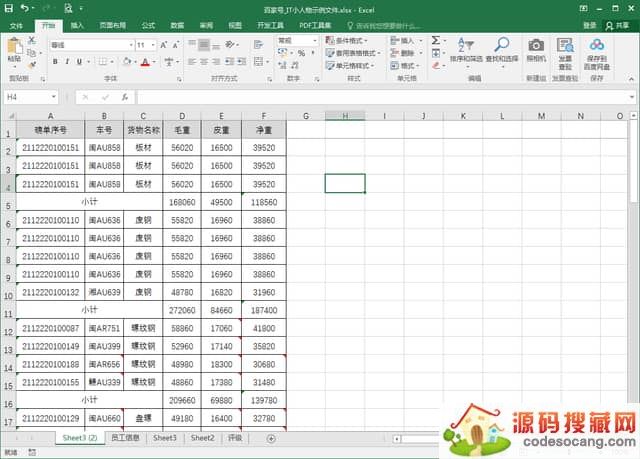
Task: Click the Save icon in quick access toolbar
Action: pyautogui.click(x=7, y=7)
